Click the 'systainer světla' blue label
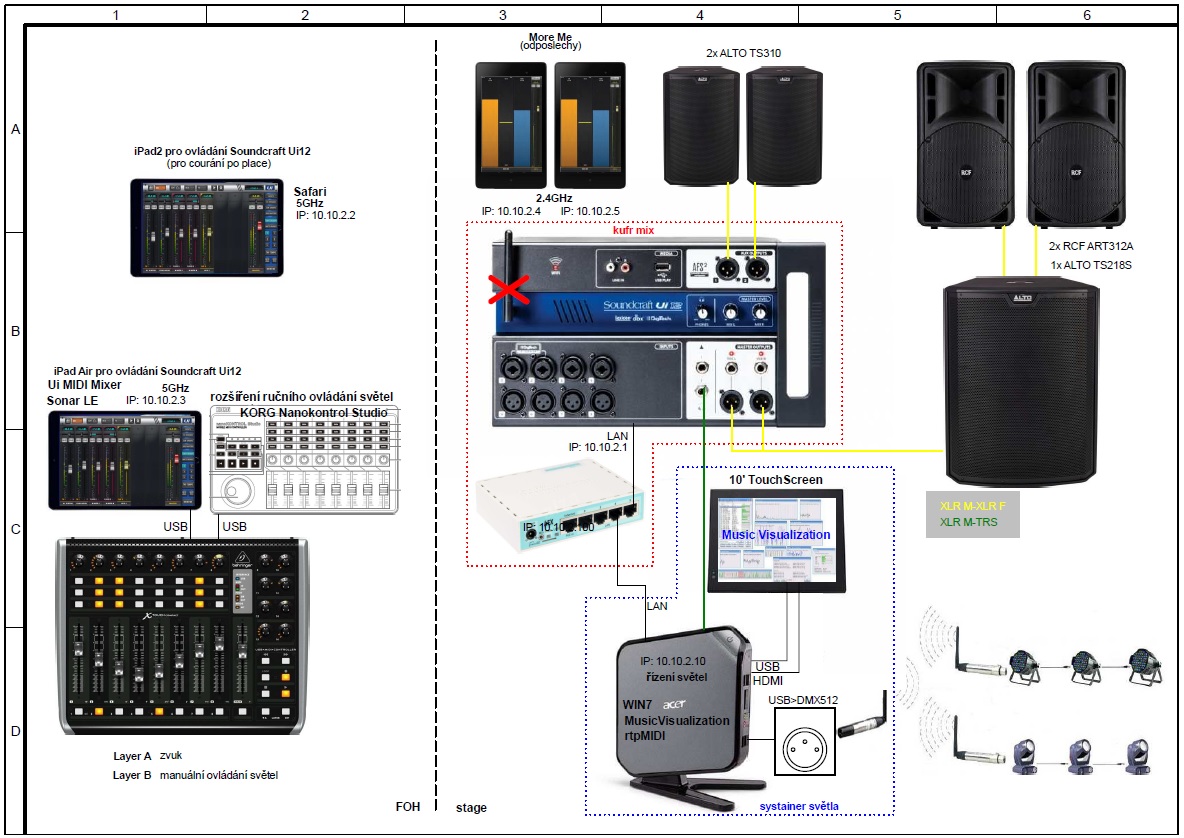 pyautogui.click(x=798, y=806)
